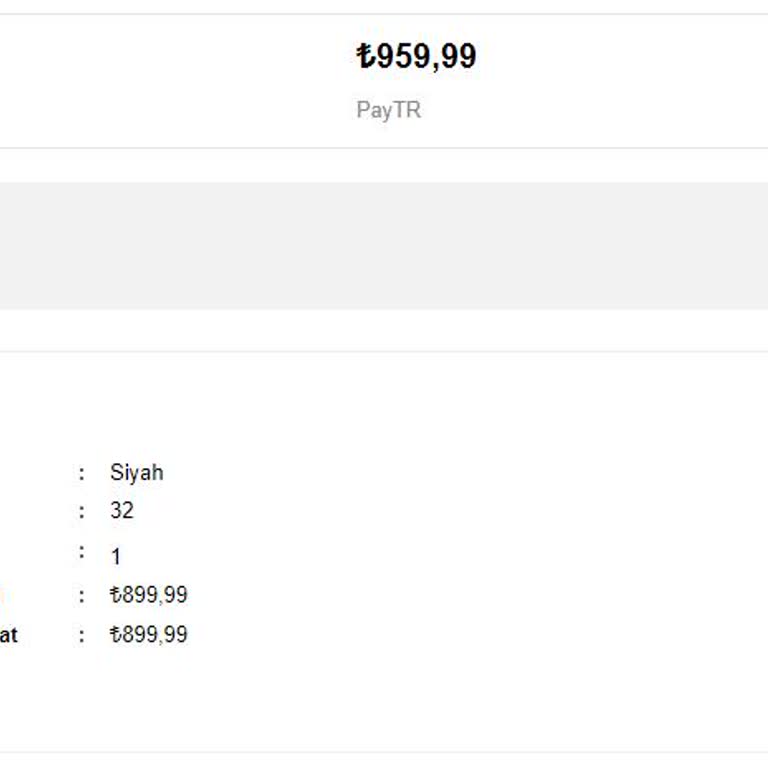
Task: Click the "959" digits of the bold total
Action: point(402,56)
